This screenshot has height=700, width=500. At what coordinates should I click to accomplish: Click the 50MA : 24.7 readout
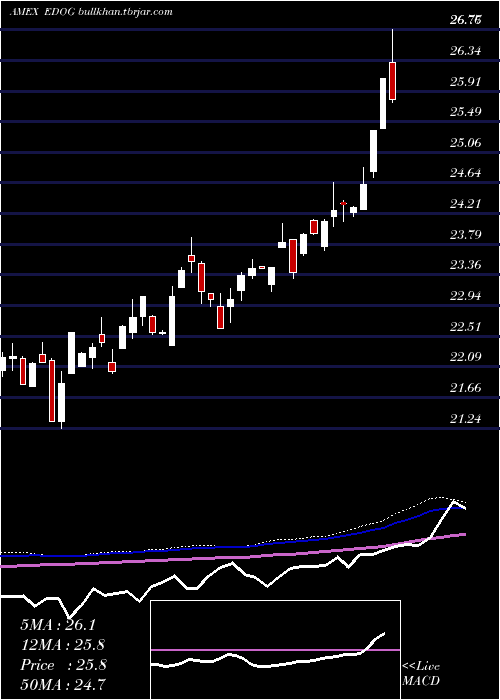(x=63, y=685)
